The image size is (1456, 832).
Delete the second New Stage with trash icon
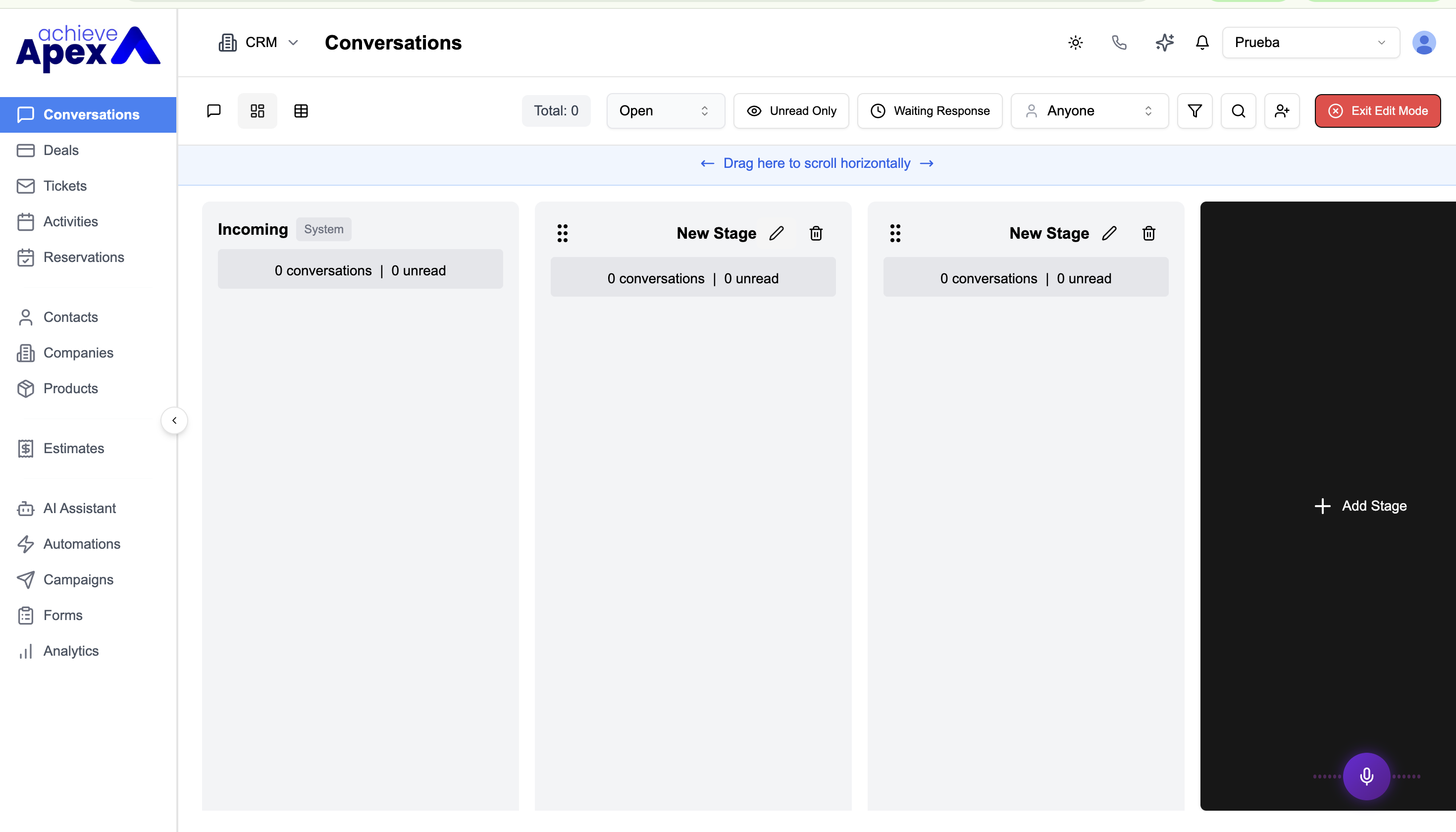point(1148,233)
